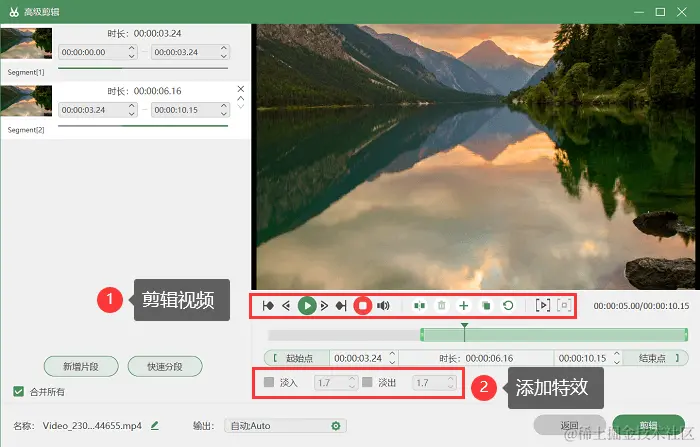This screenshot has height=447, width=700.
Task: Mute the volume speaker icon
Action: tap(383, 306)
